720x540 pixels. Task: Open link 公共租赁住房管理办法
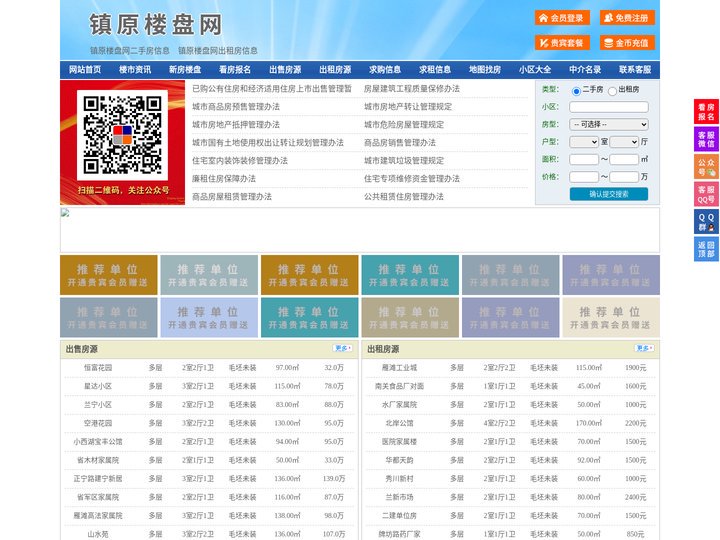coord(404,197)
